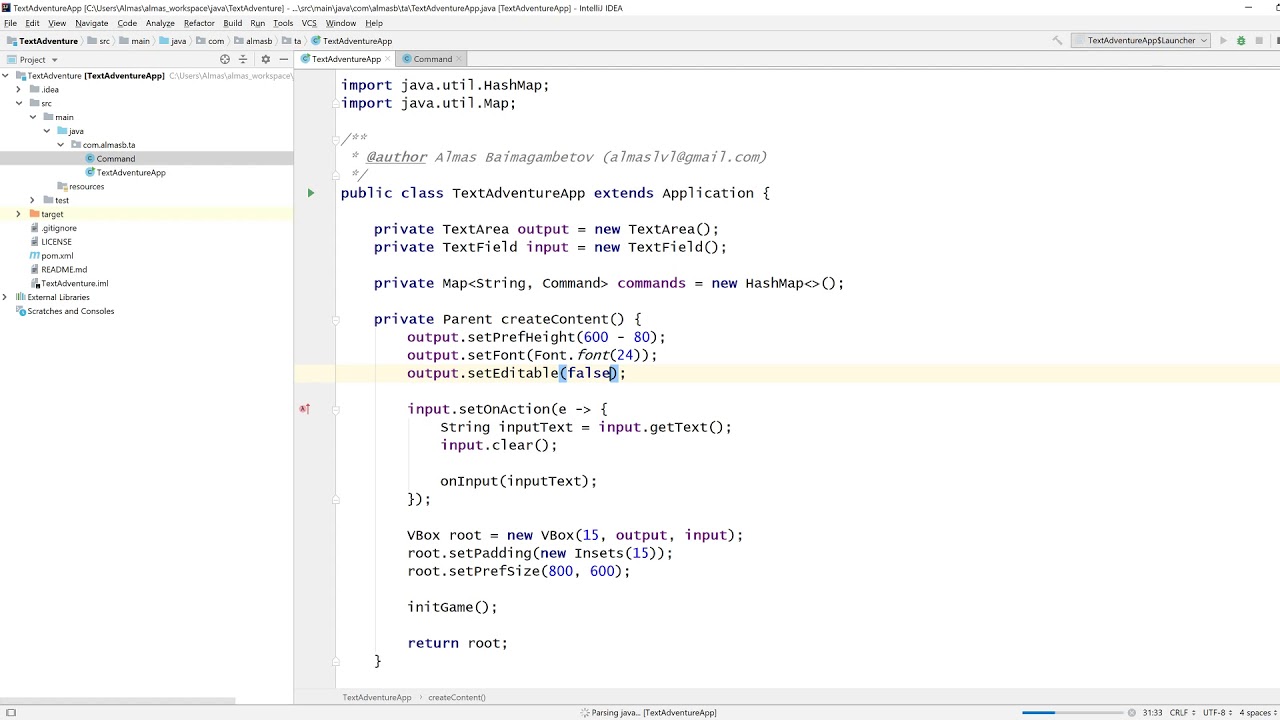Select the Command class in project tree
This screenshot has height=720, width=1280.
click(116, 159)
